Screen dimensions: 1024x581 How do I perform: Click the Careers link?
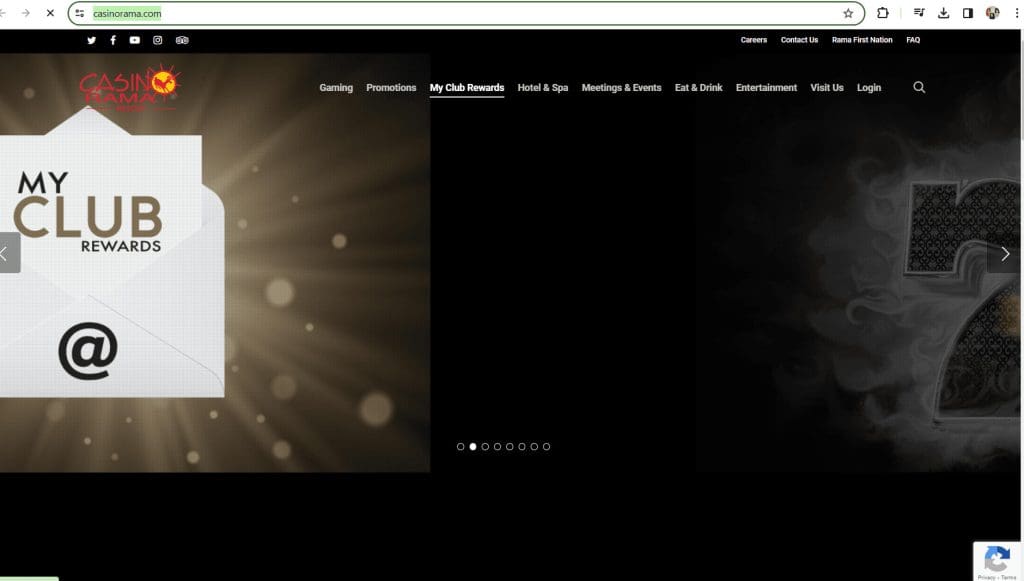click(x=753, y=40)
